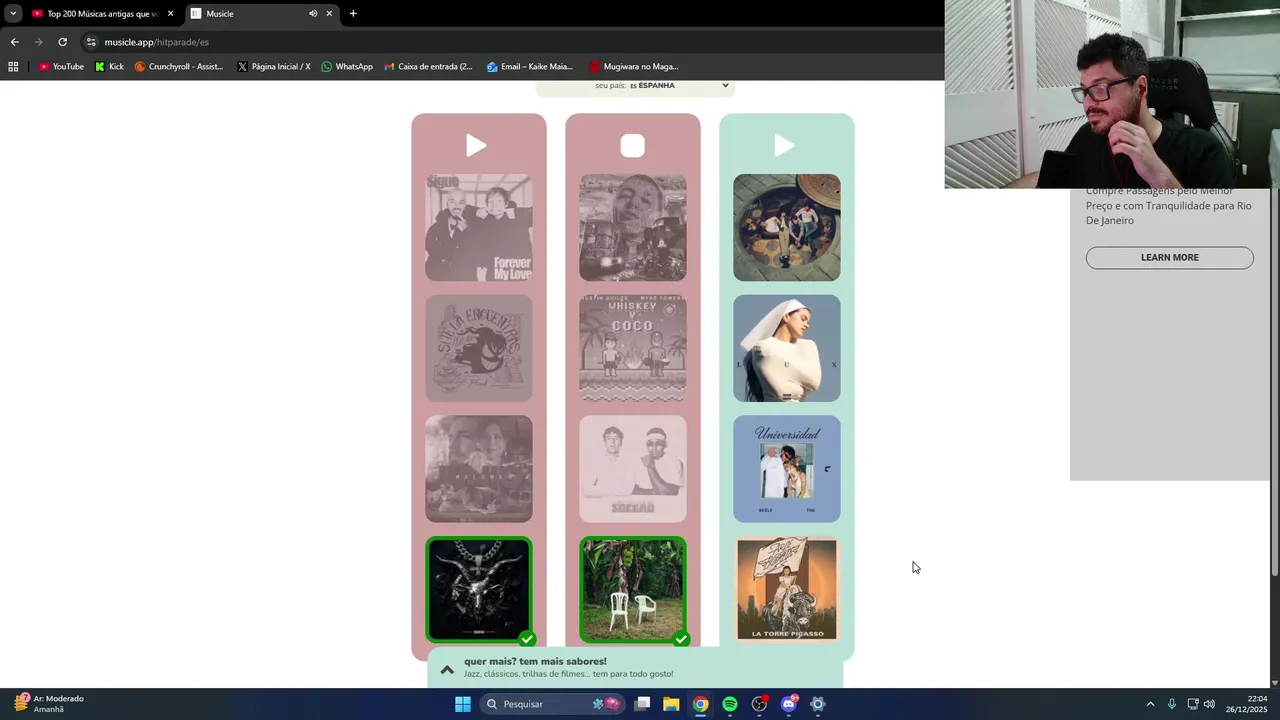1280x720 pixels.
Task: Close the Top 200 Músicas YouTube tab
Action: (170, 14)
